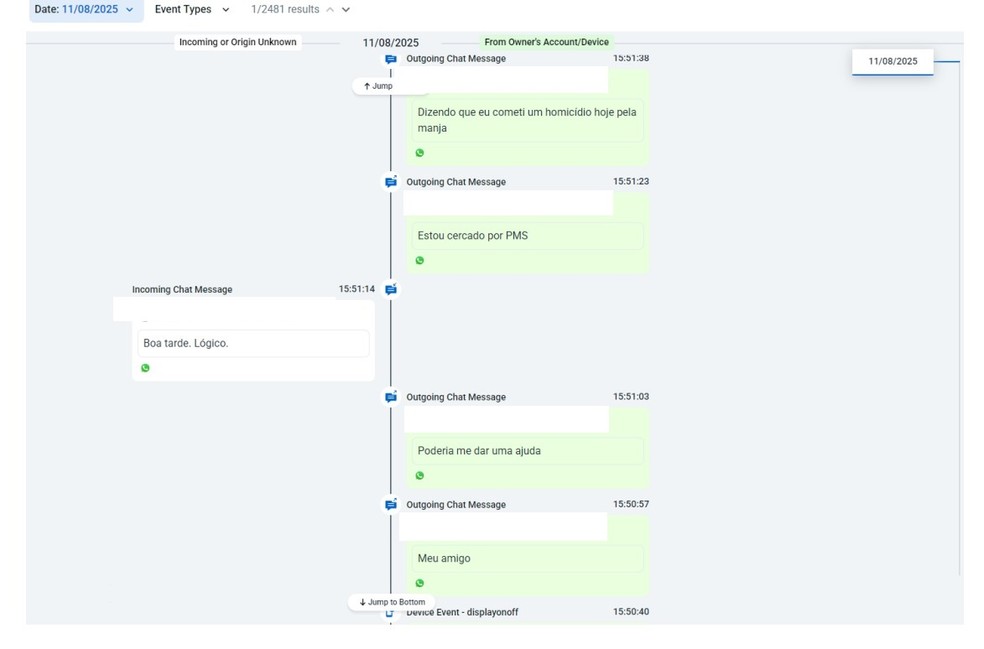The image size is (984, 649).
Task: Click the 15:51:23 timestamp
Action: coord(631,181)
